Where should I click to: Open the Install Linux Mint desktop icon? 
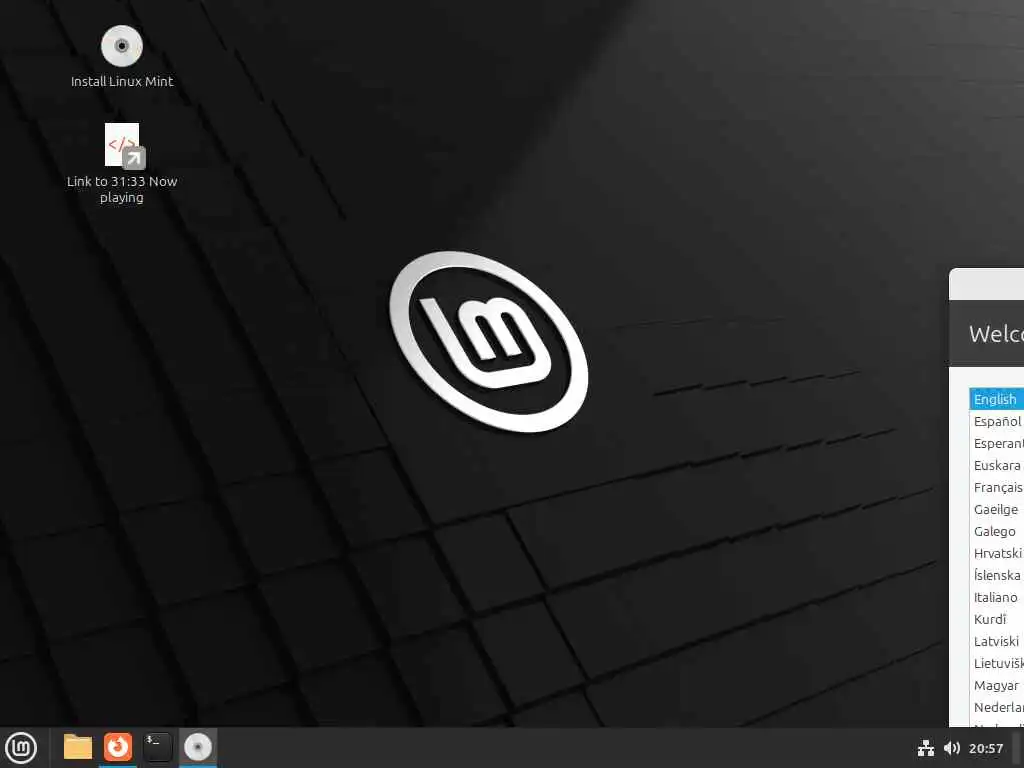pos(121,56)
